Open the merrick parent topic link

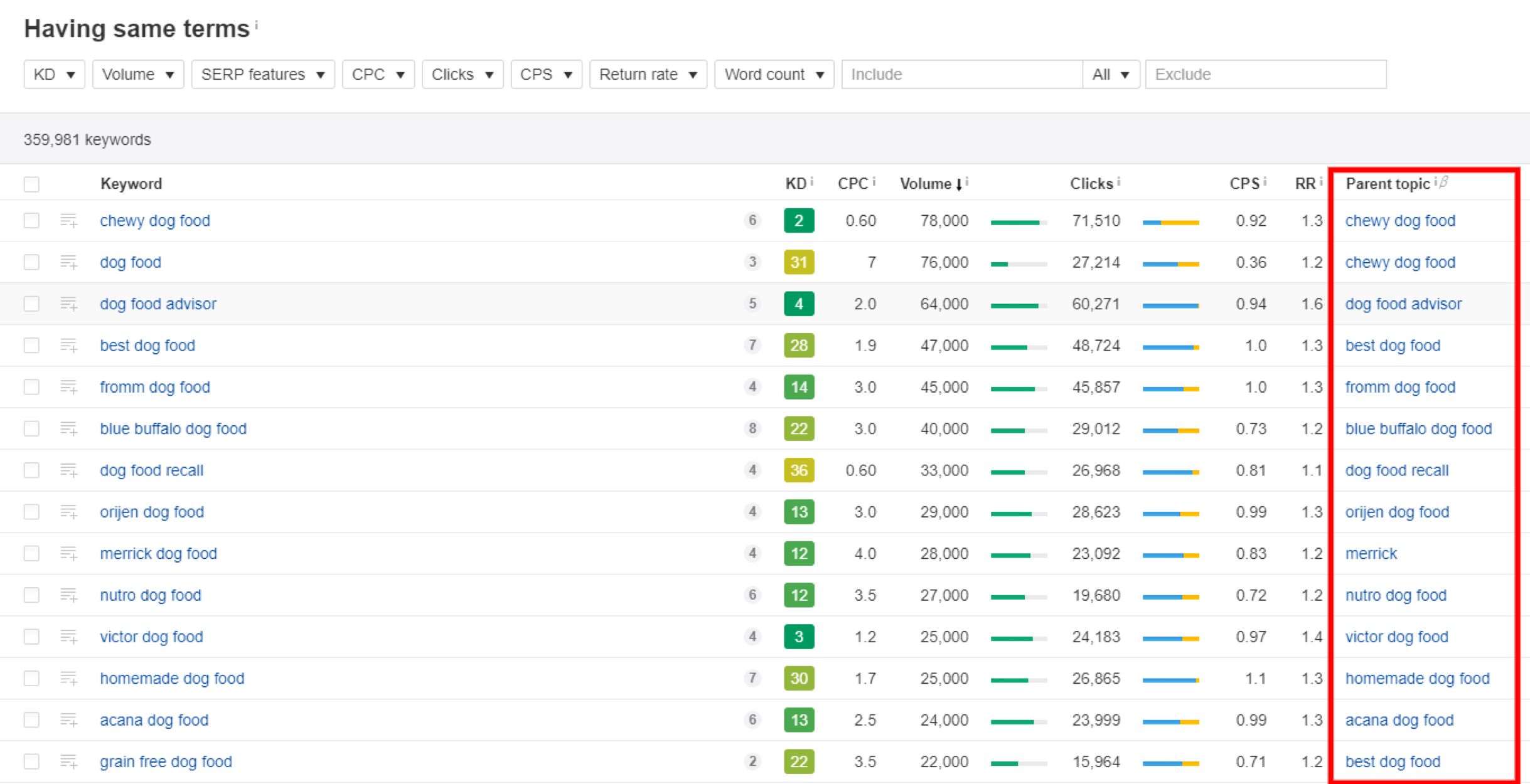[x=1371, y=554]
